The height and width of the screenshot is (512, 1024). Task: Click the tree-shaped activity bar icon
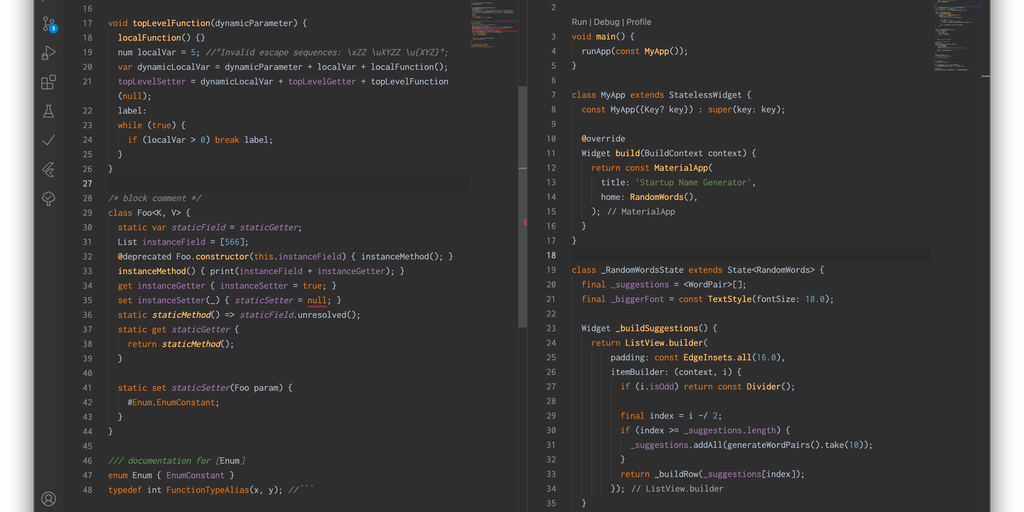48,199
